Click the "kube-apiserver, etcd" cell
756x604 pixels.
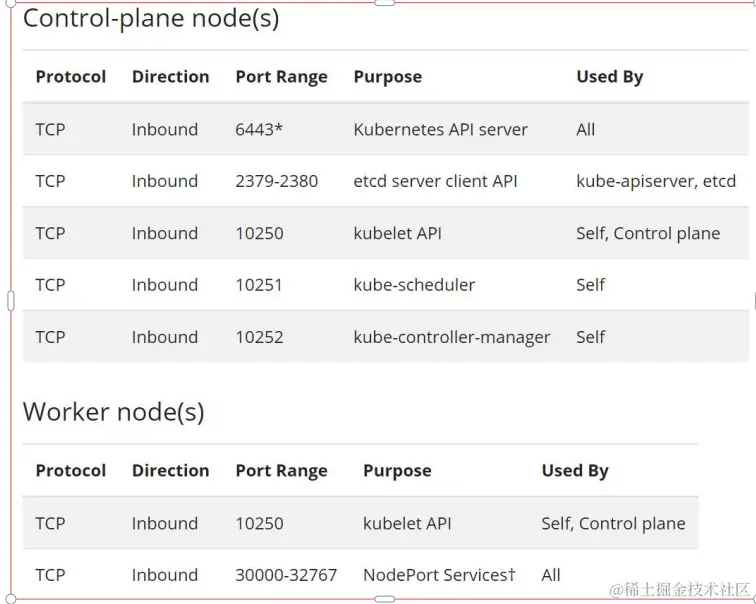(x=655, y=181)
